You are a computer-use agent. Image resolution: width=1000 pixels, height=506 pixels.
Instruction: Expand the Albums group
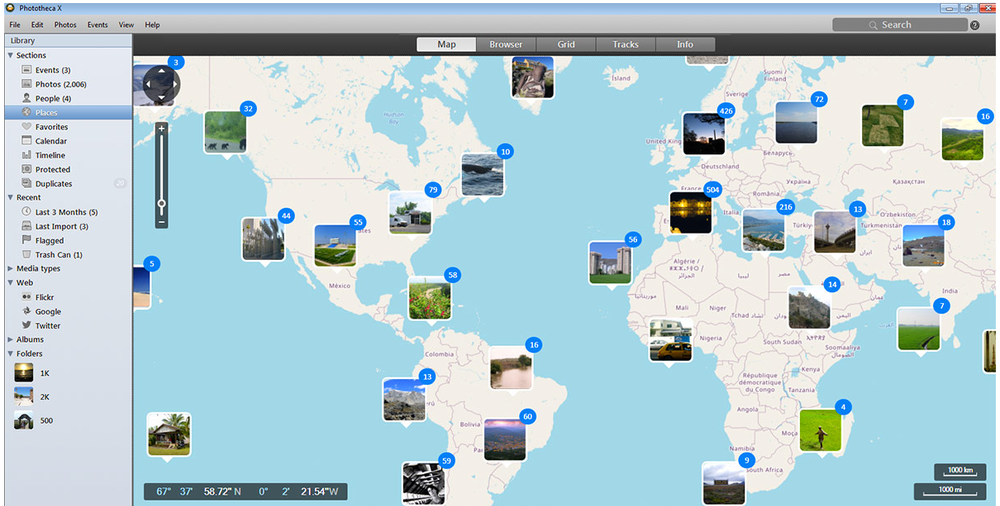pos(10,339)
